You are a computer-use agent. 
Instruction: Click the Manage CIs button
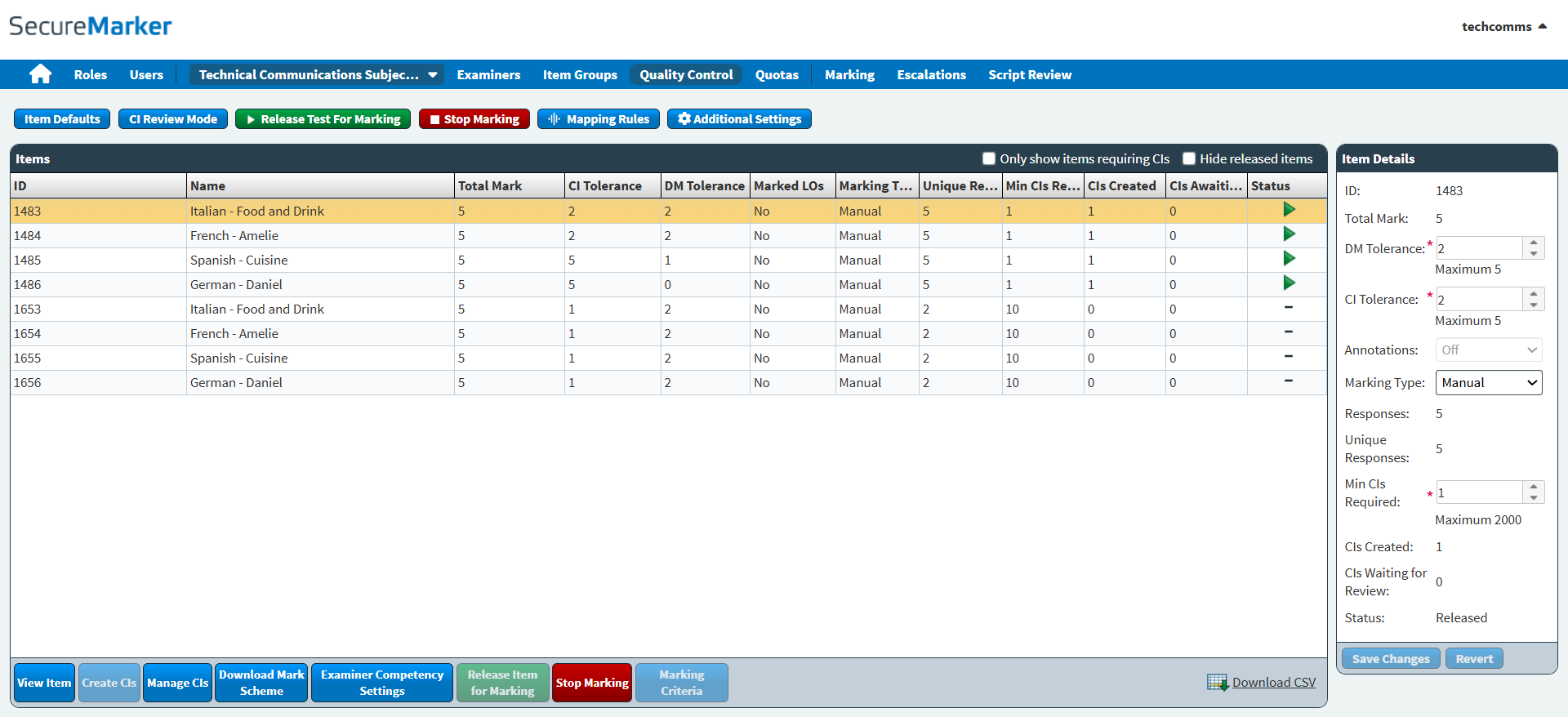178,684
